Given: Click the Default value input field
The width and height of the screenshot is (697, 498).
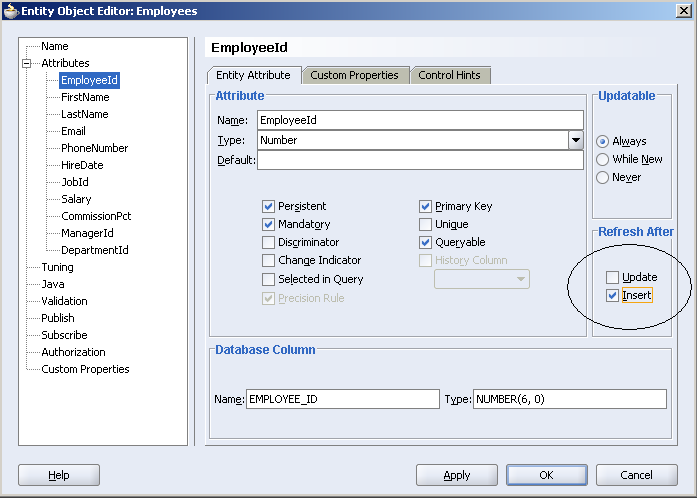Looking at the screenshot, I should [x=420, y=161].
